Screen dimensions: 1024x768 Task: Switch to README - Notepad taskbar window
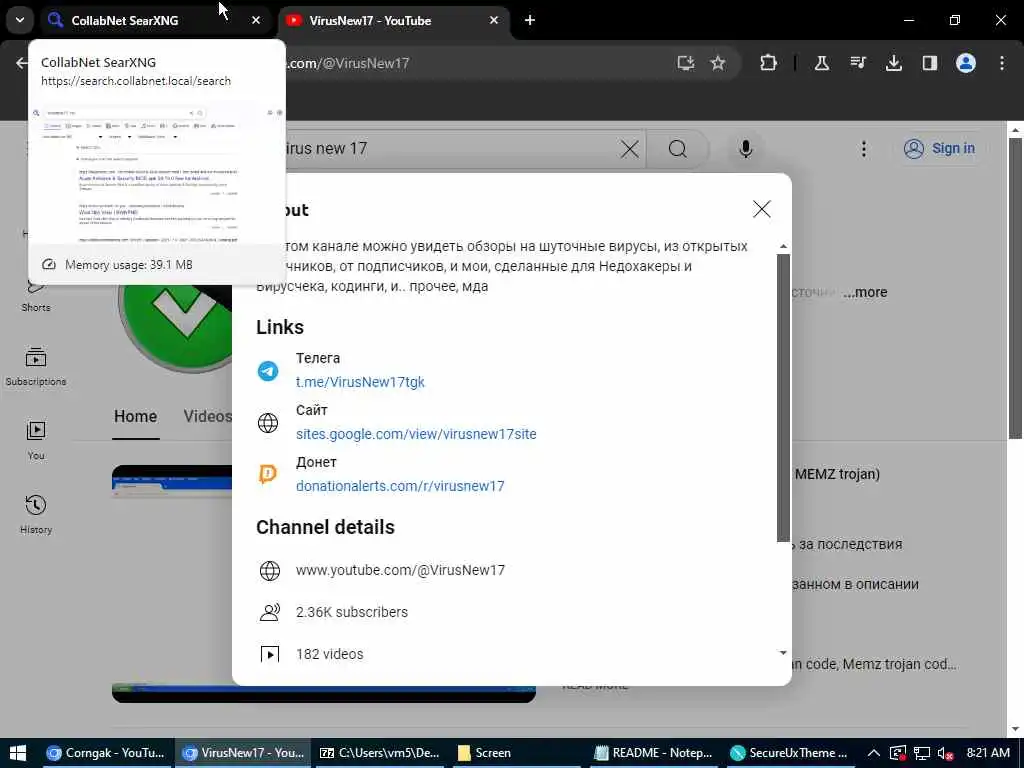653,752
